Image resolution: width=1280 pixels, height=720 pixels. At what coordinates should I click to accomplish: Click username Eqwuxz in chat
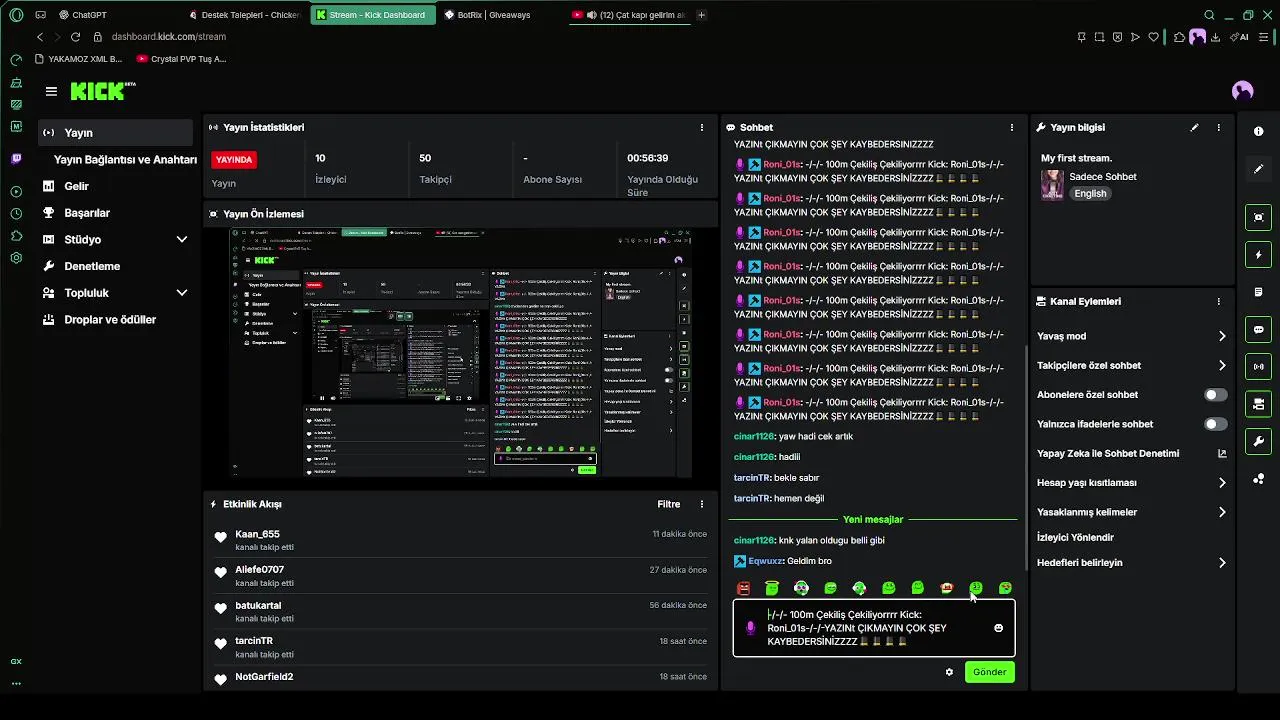[764, 561]
